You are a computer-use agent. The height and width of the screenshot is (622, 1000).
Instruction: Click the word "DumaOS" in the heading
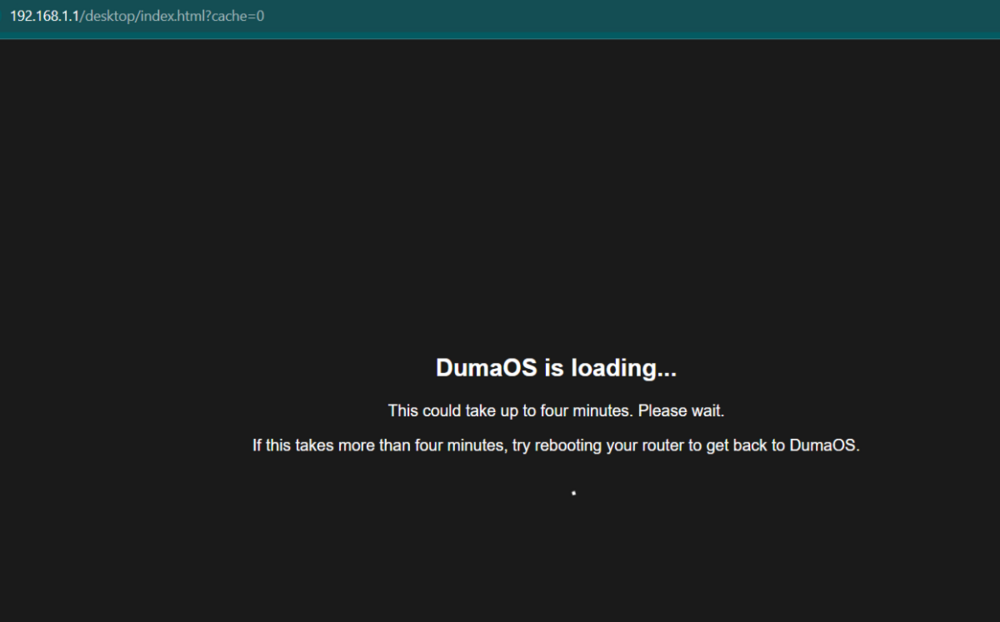coord(486,368)
